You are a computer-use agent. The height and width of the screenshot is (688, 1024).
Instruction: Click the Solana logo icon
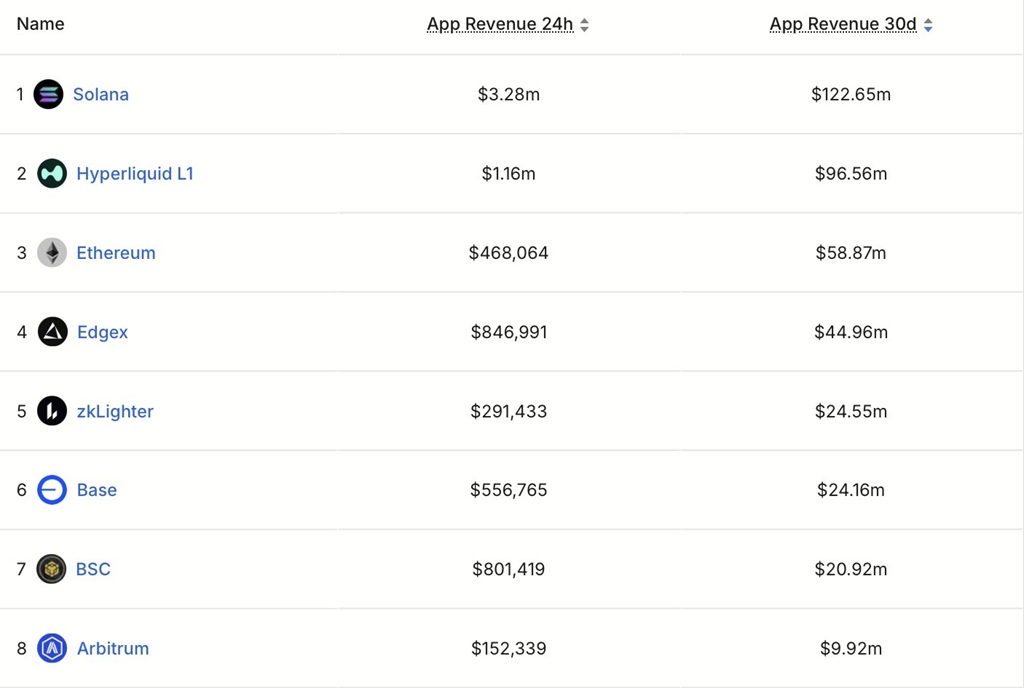pyautogui.click(x=48, y=94)
